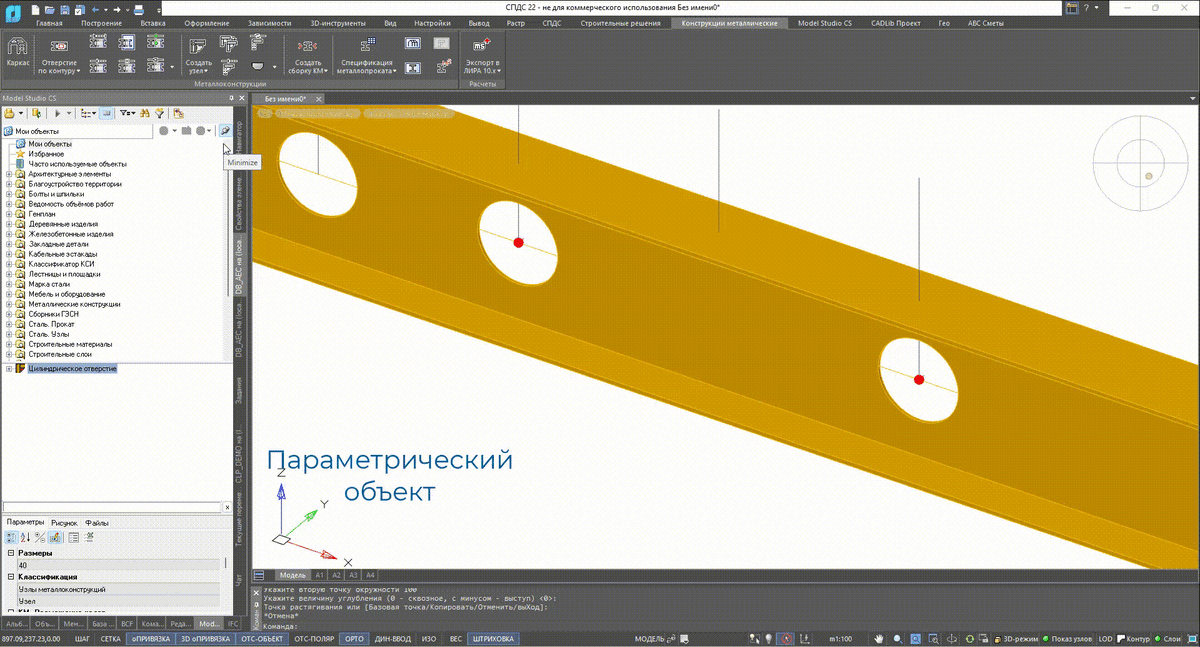
Task: Click the command line close X icon
Action: click(x=258, y=591)
